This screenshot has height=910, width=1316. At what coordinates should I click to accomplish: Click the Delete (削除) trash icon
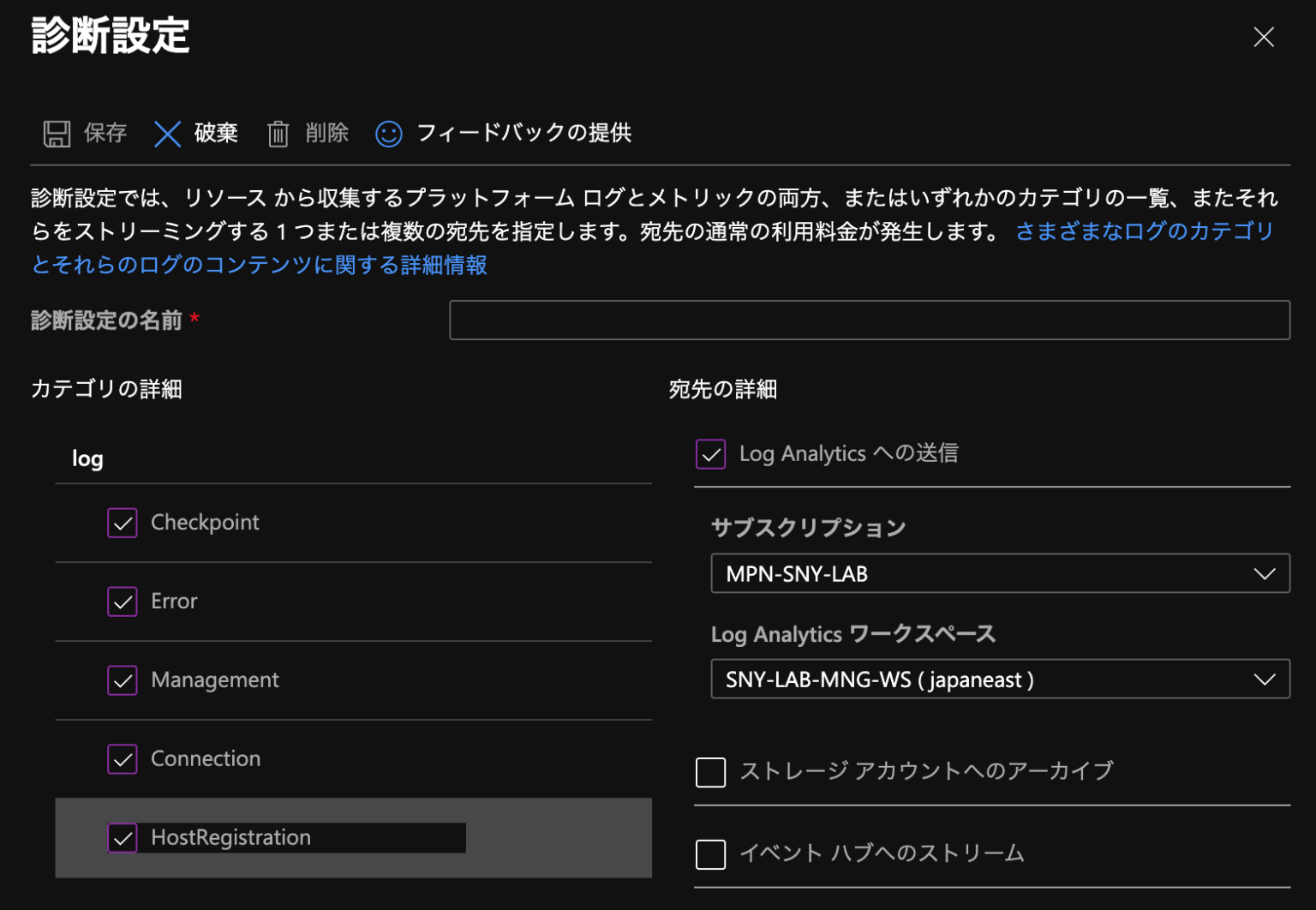278,134
